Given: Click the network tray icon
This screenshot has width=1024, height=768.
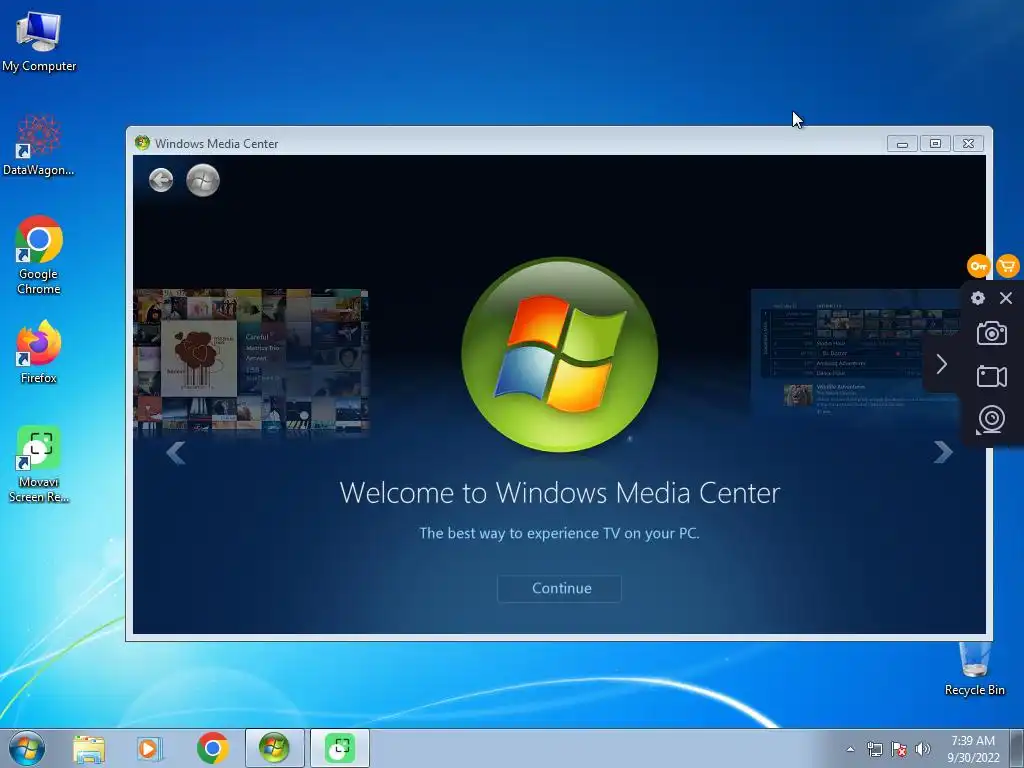Looking at the screenshot, I should [874, 749].
